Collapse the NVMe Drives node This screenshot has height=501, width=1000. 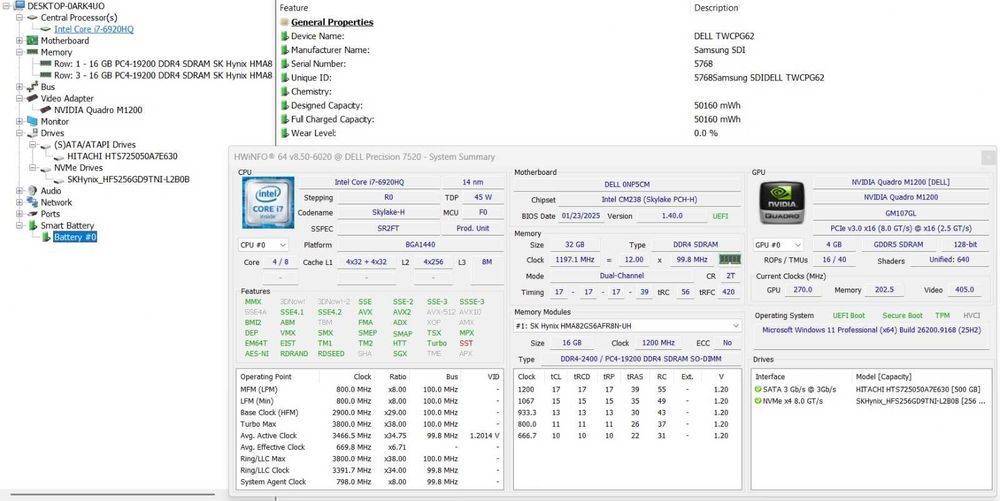tap(32, 168)
